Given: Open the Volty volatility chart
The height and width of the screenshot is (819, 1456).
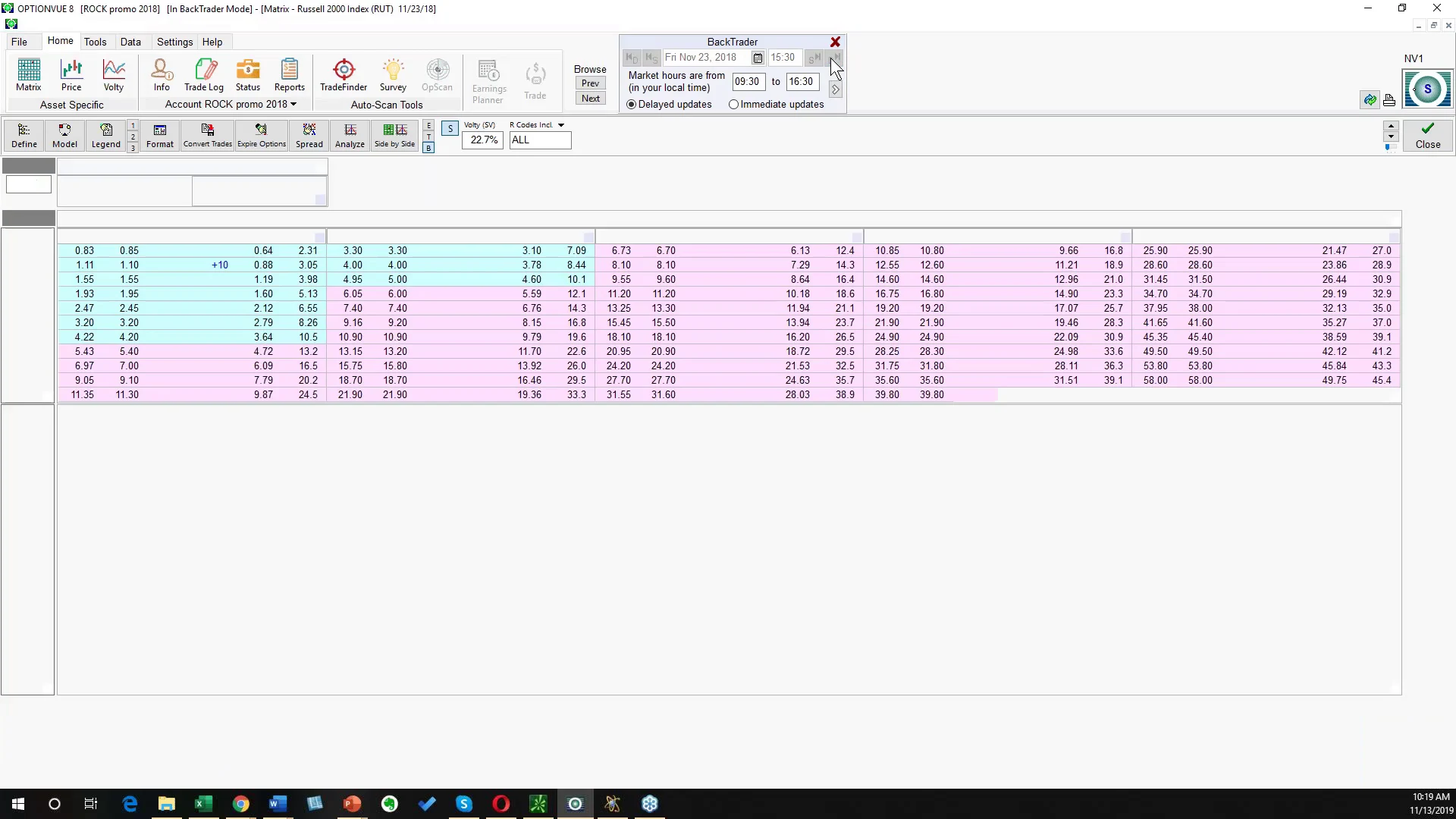Looking at the screenshot, I should tap(114, 75).
